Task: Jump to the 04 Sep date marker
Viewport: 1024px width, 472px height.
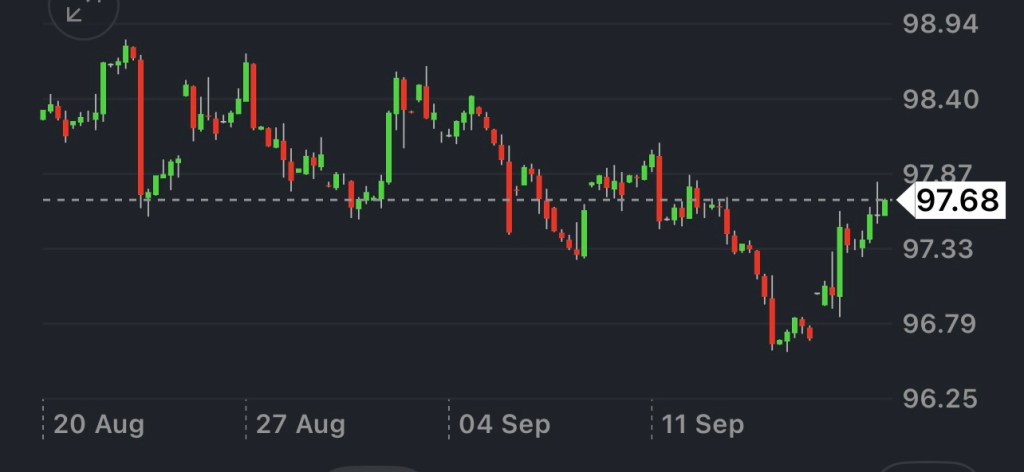Action: pos(504,424)
